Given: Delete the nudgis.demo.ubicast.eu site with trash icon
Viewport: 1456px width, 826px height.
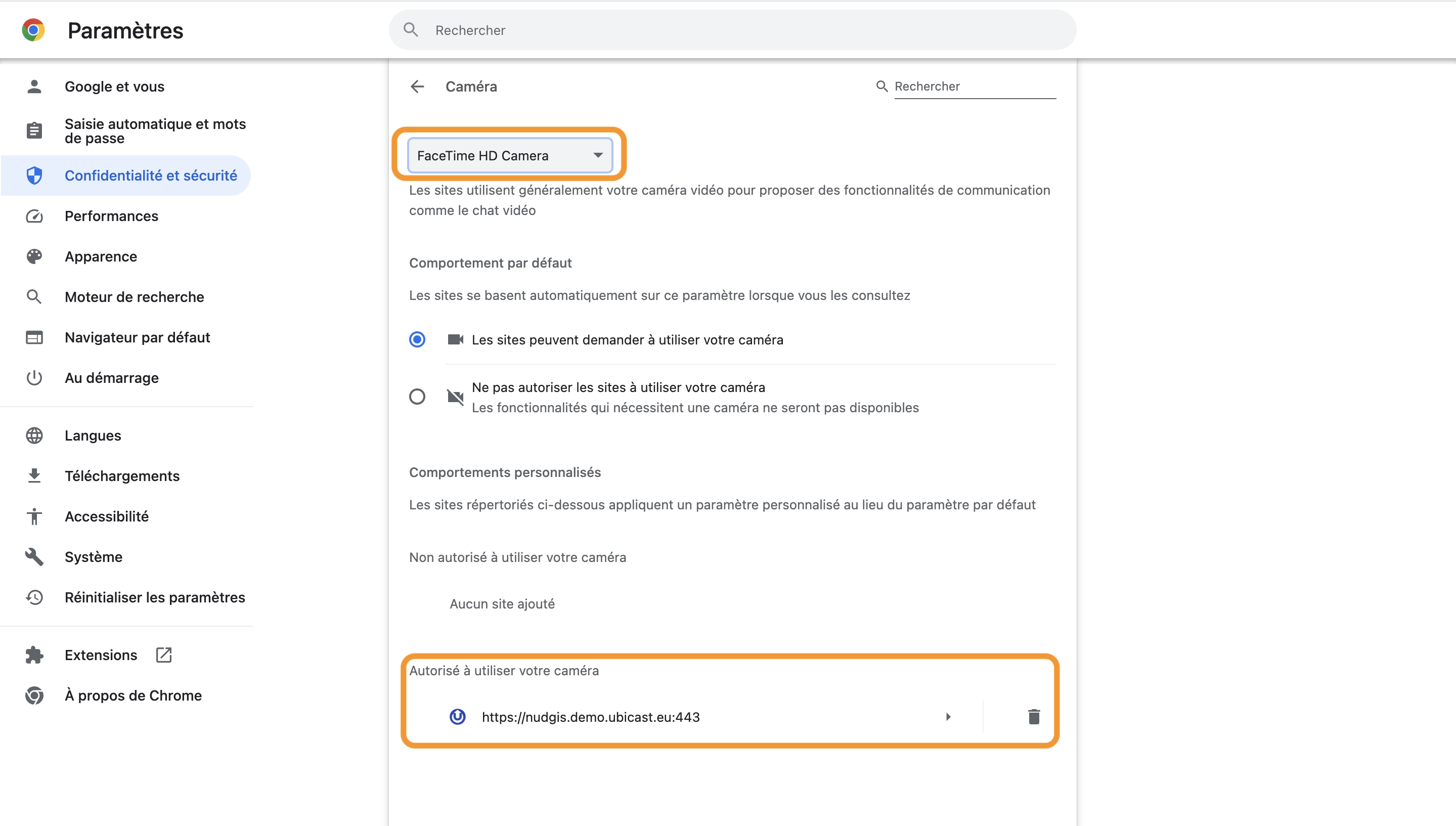Looking at the screenshot, I should (1033, 717).
